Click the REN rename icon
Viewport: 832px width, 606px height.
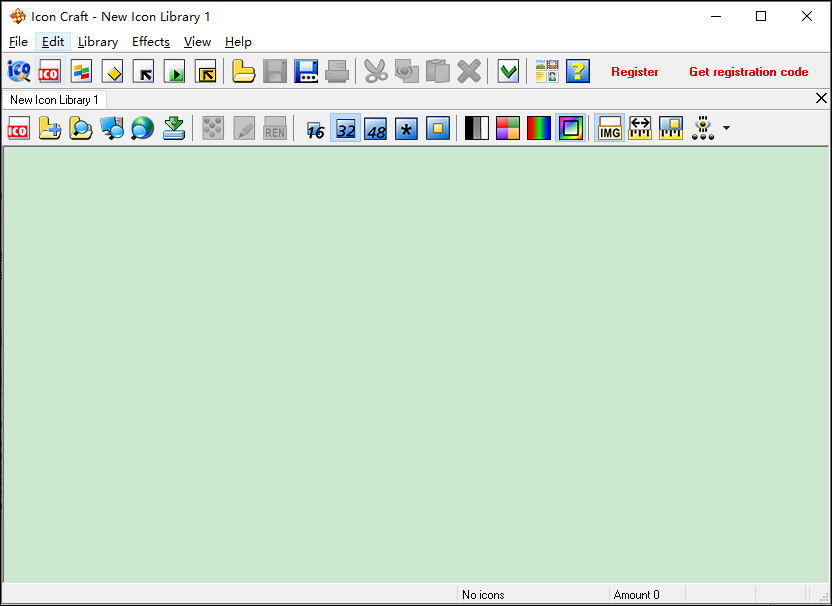[275, 128]
